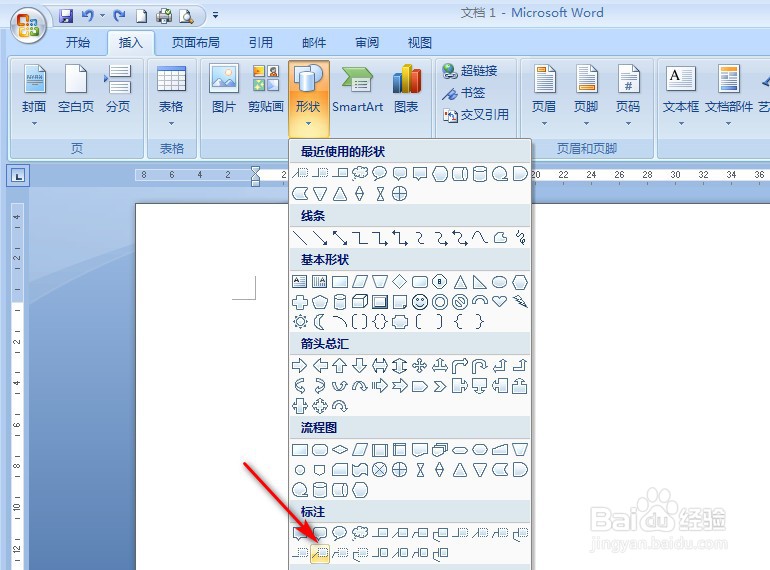Redo the last action
This screenshot has width=770, height=570.
coord(119,16)
